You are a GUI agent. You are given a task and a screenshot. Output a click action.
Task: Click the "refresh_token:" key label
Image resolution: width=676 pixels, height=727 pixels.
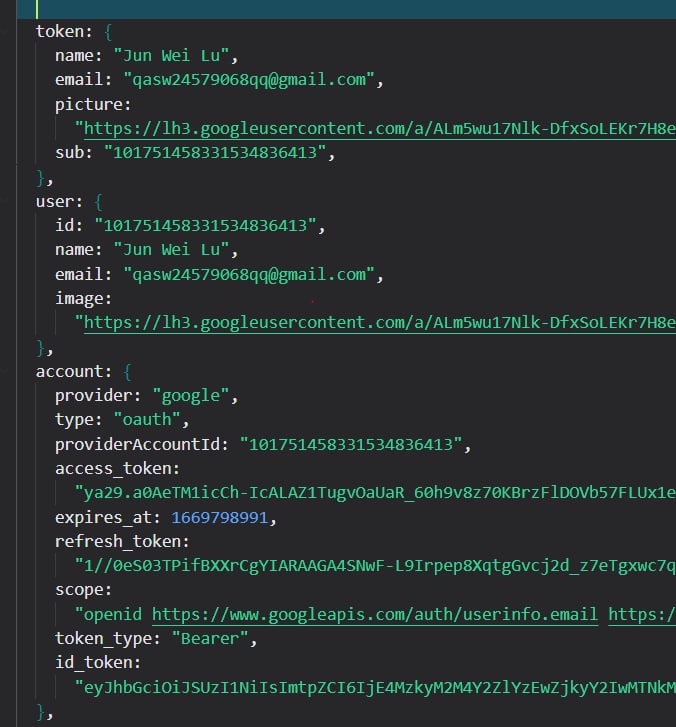(x=122, y=542)
